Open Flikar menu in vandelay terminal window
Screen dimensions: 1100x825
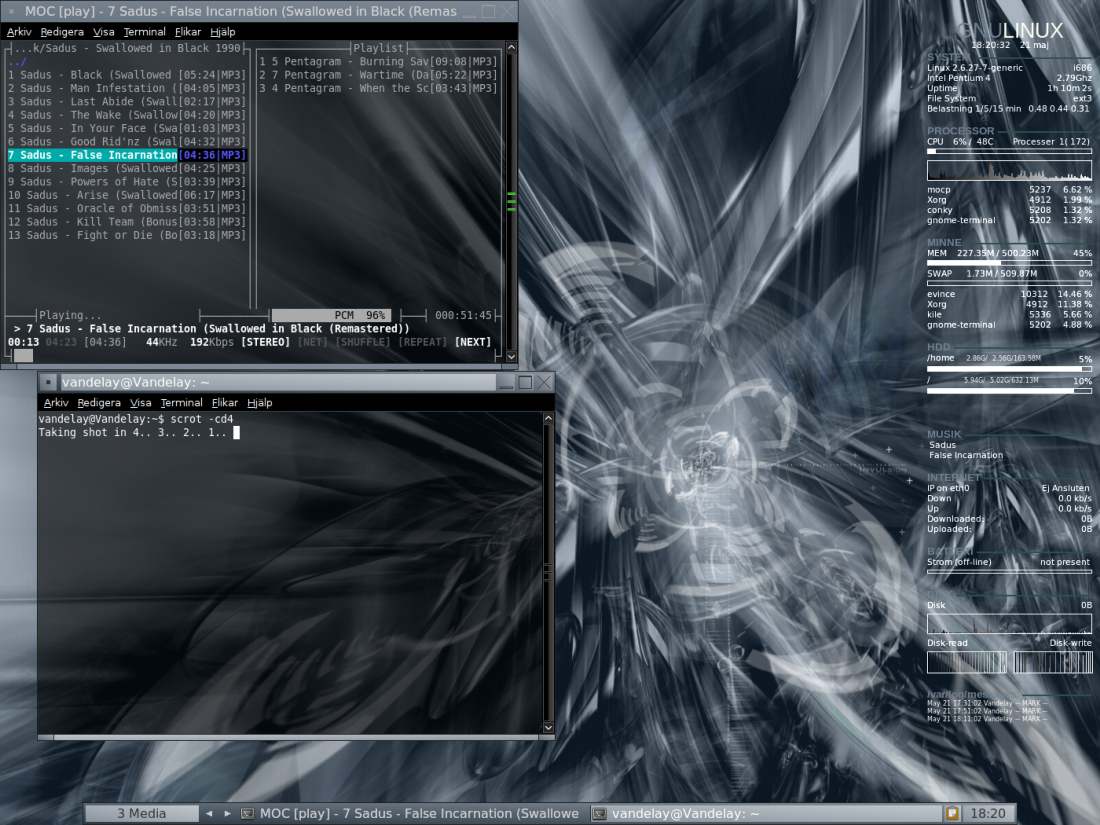tap(224, 402)
